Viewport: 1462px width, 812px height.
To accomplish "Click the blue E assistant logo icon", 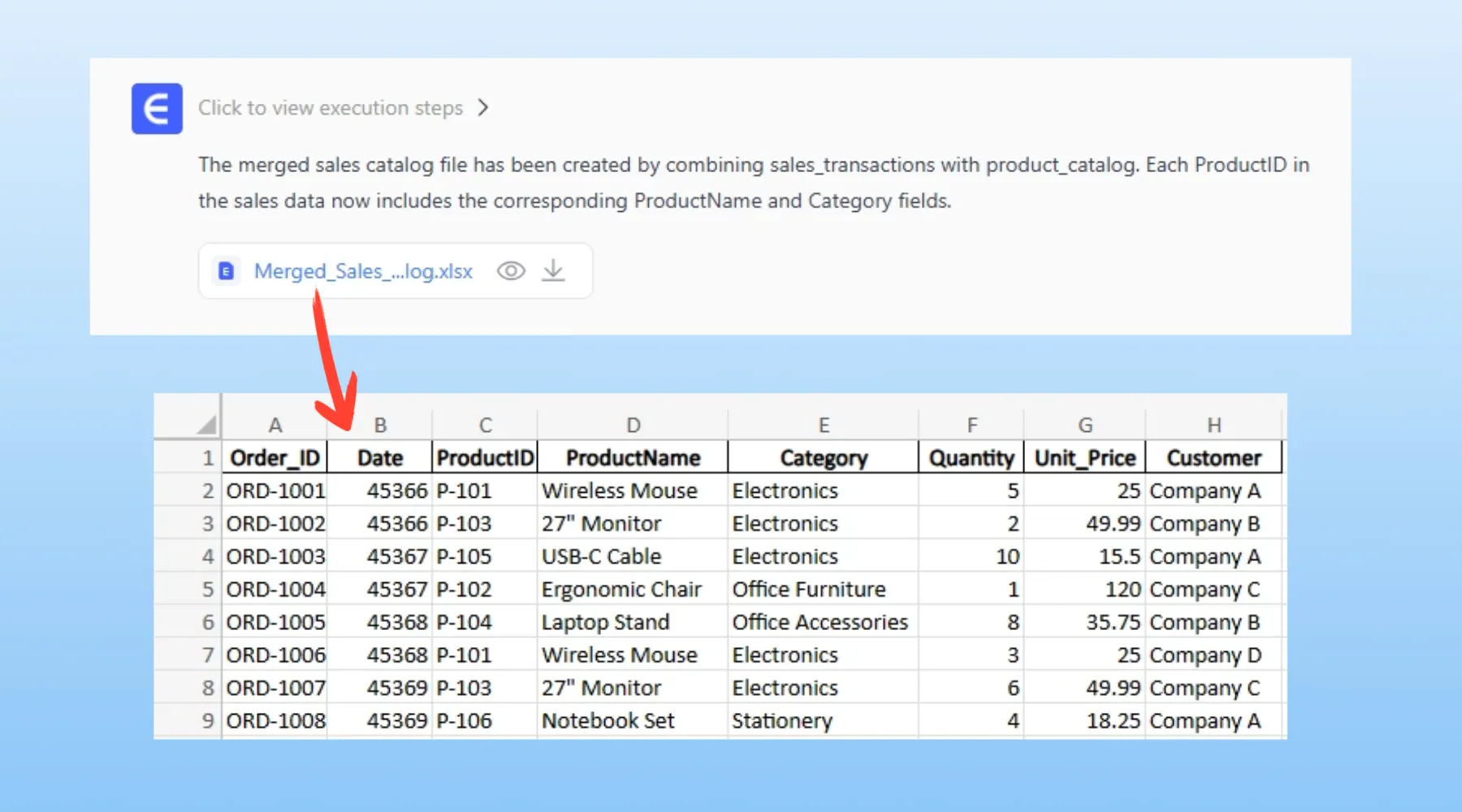I will click(x=157, y=109).
